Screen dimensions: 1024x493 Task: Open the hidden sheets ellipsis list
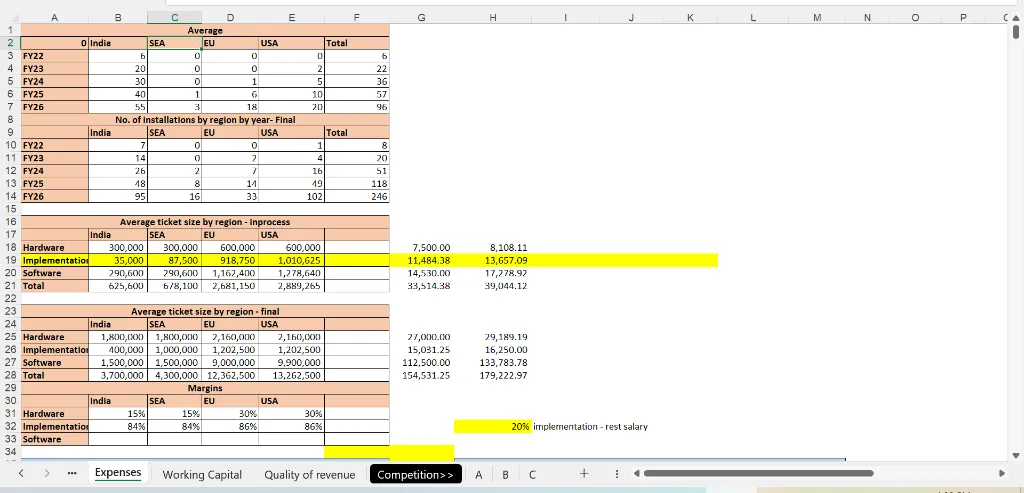[72, 474]
